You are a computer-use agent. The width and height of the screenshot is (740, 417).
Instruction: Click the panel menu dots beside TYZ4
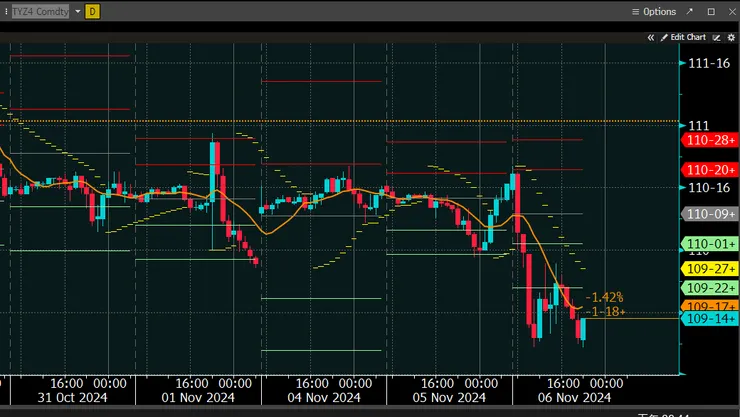(x=6, y=11)
